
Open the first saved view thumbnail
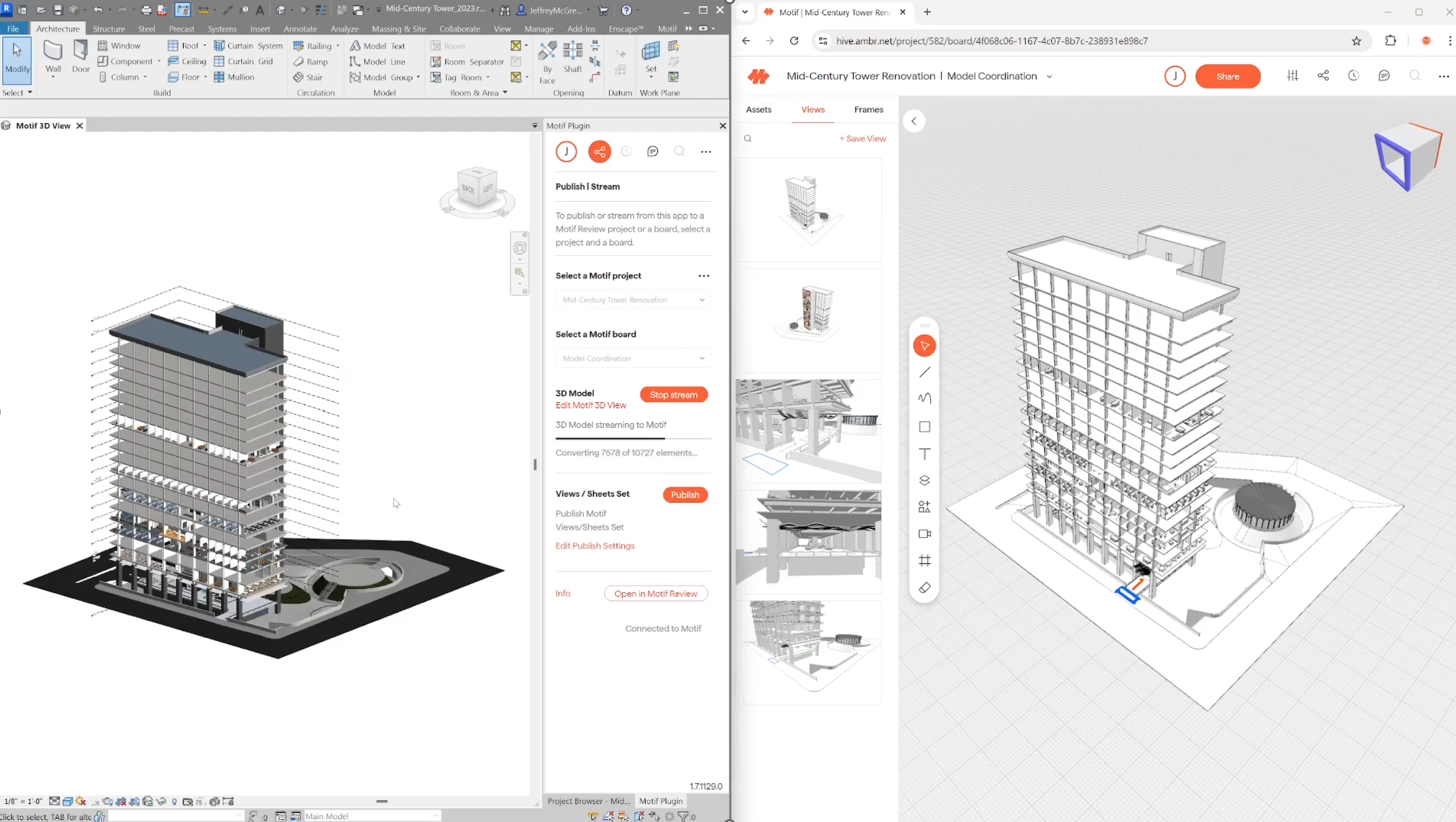[x=809, y=210]
